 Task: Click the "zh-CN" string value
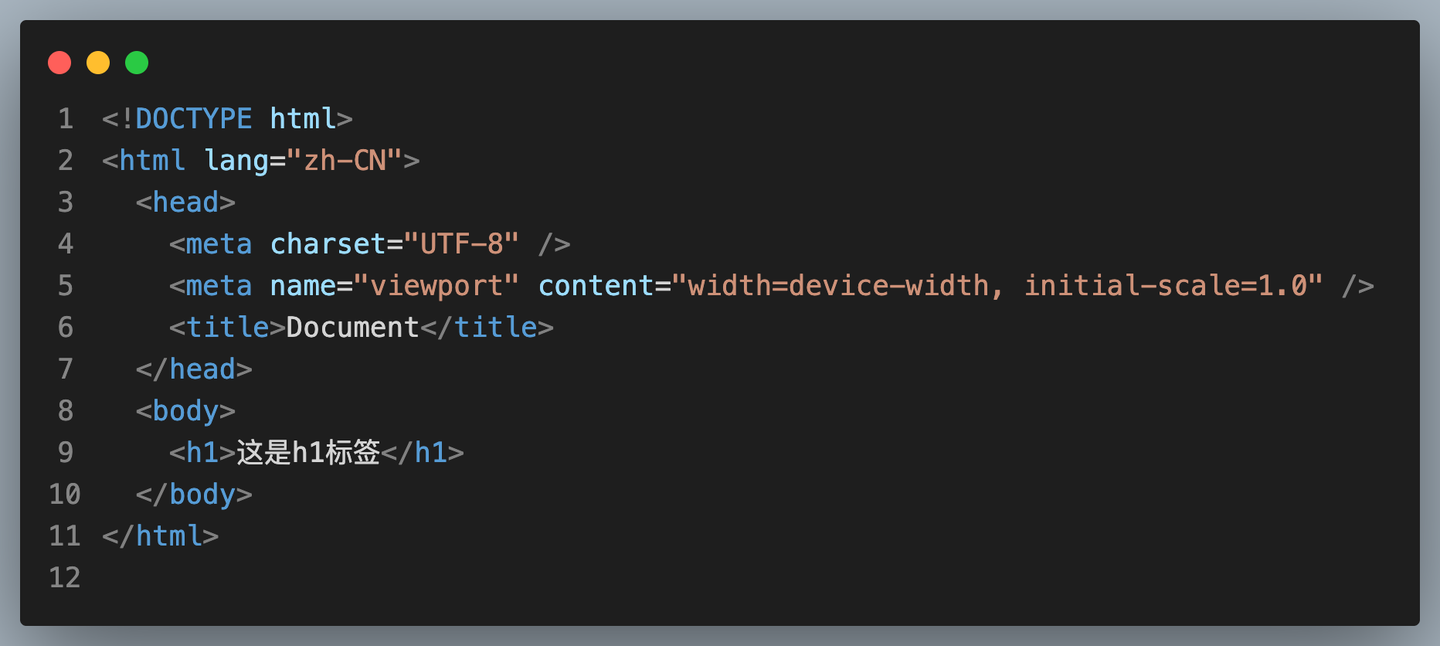pos(345,160)
